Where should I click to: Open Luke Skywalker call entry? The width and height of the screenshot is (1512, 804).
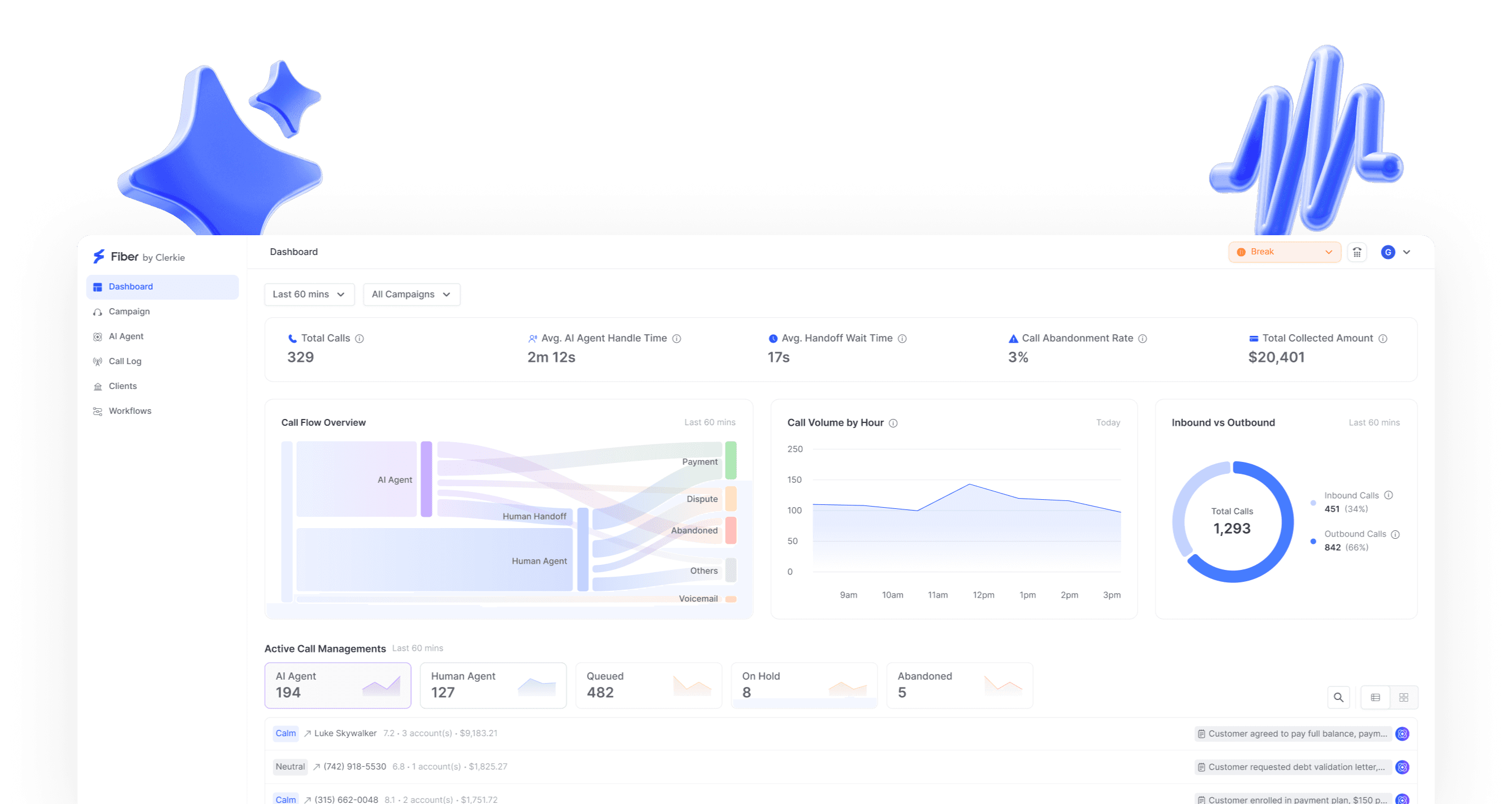pyautogui.click(x=345, y=733)
